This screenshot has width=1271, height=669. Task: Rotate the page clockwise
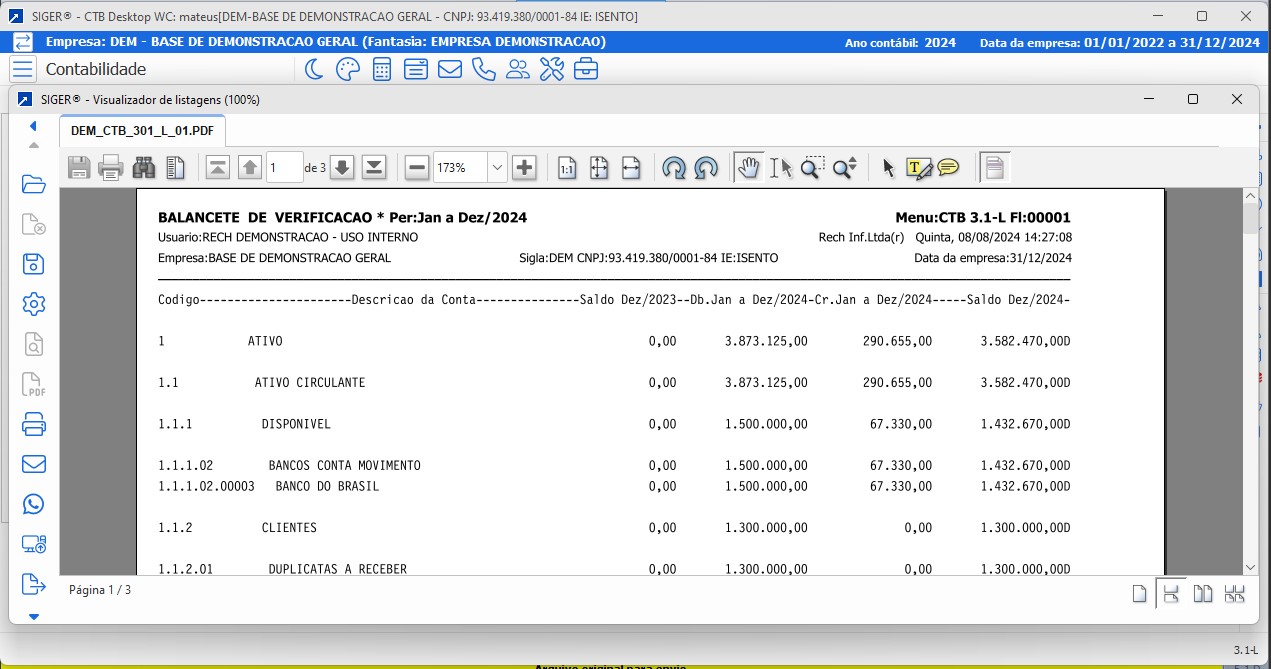(x=674, y=168)
